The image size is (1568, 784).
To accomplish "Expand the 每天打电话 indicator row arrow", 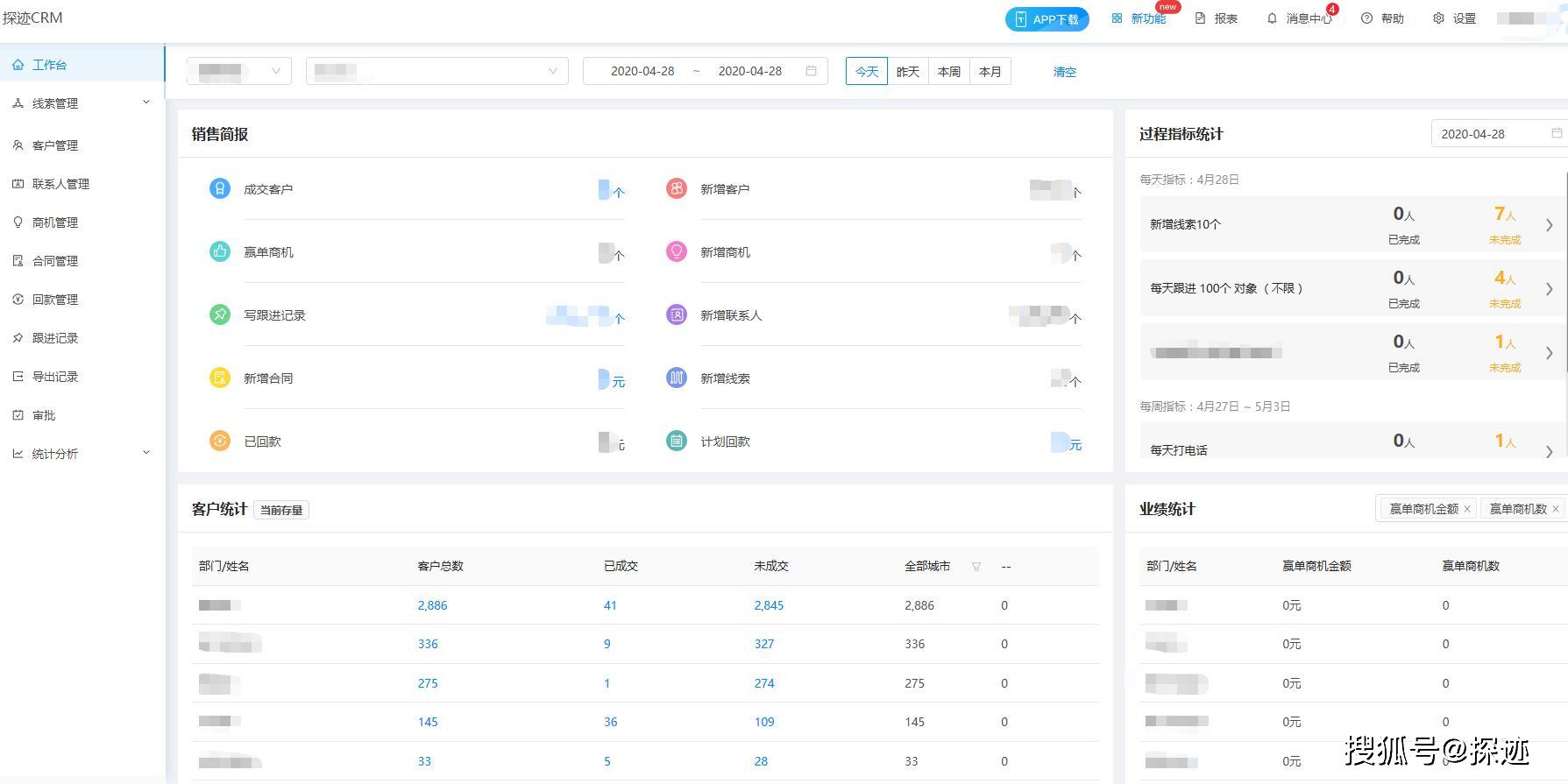I will pyautogui.click(x=1549, y=451).
